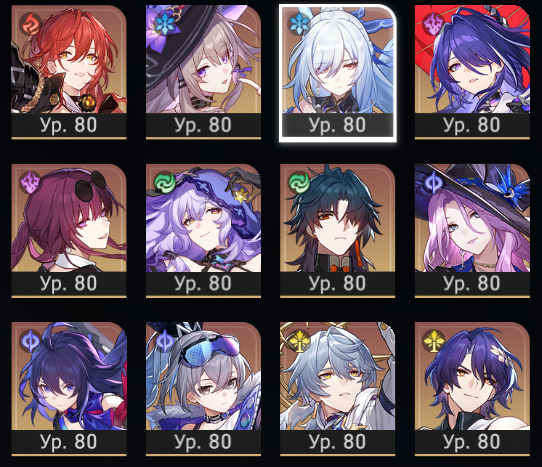542x467 pixels.
Task: Select the dark blue-haired Quantum character with scythe
Action: 69,389
